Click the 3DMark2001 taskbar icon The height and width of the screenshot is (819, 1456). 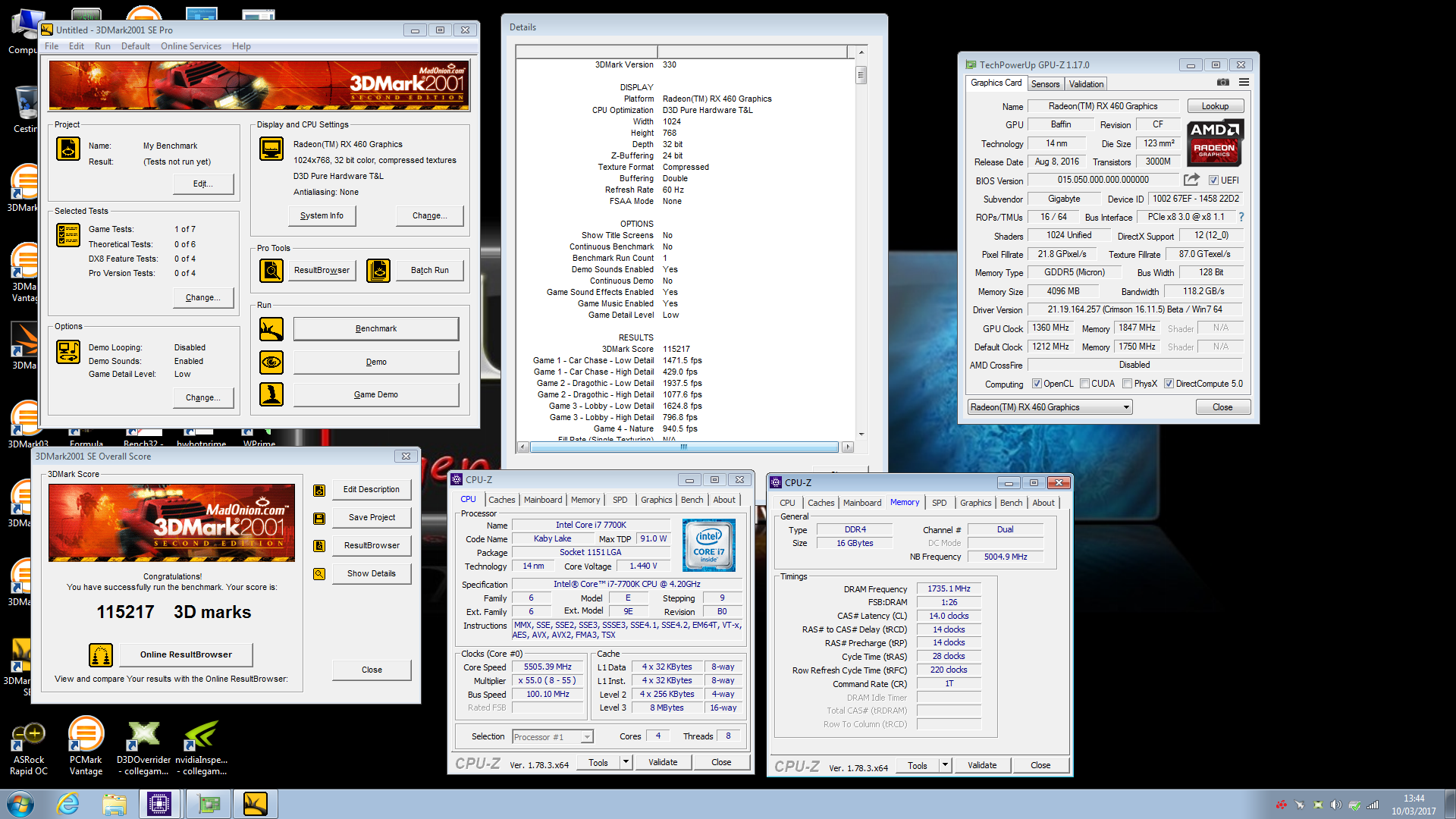(x=255, y=804)
